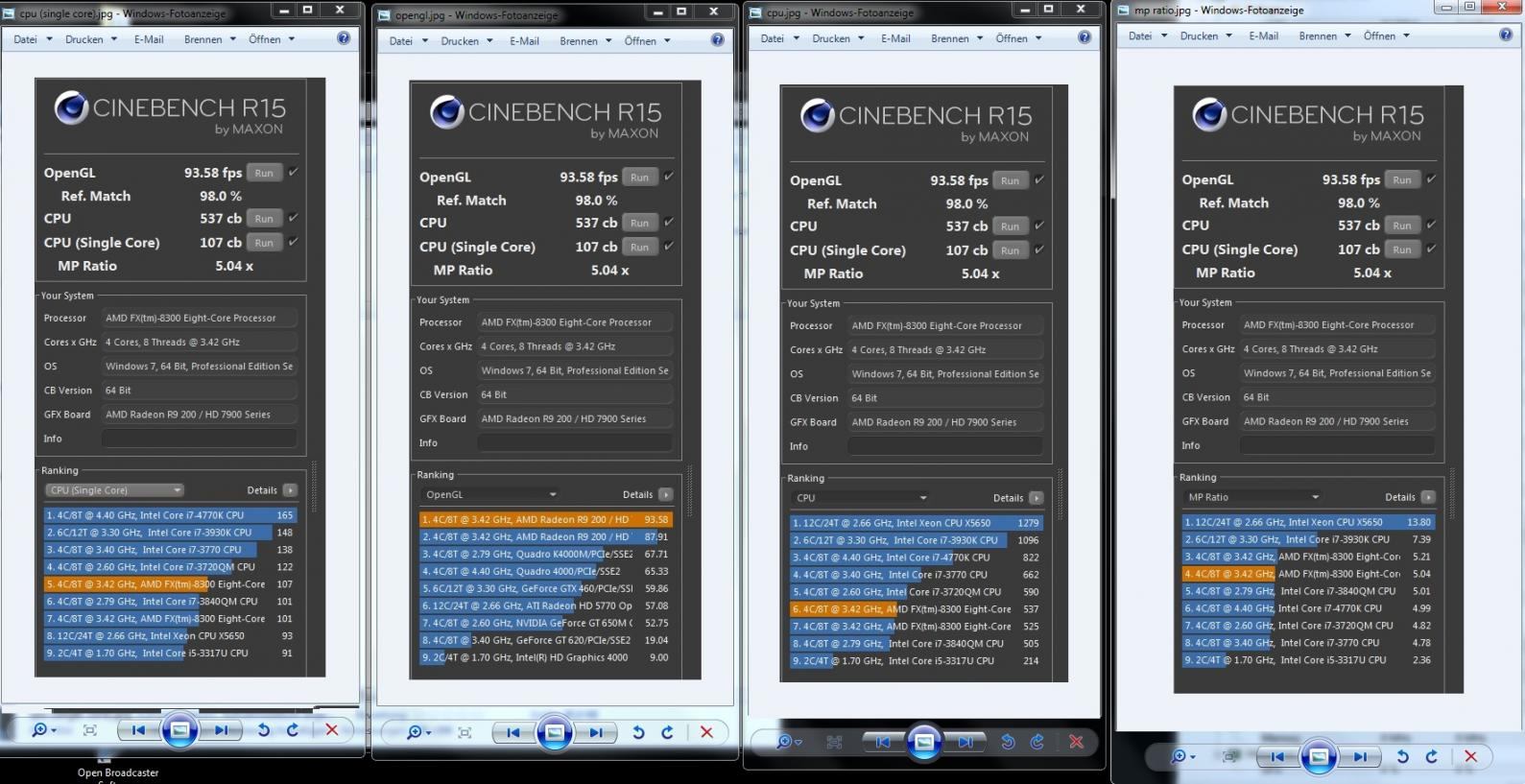Screen dimensions: 1525x784
Task: Toggle CPU (Single Core) checkmark in cpu (single core).jpg window
Action: pos(293,242)
